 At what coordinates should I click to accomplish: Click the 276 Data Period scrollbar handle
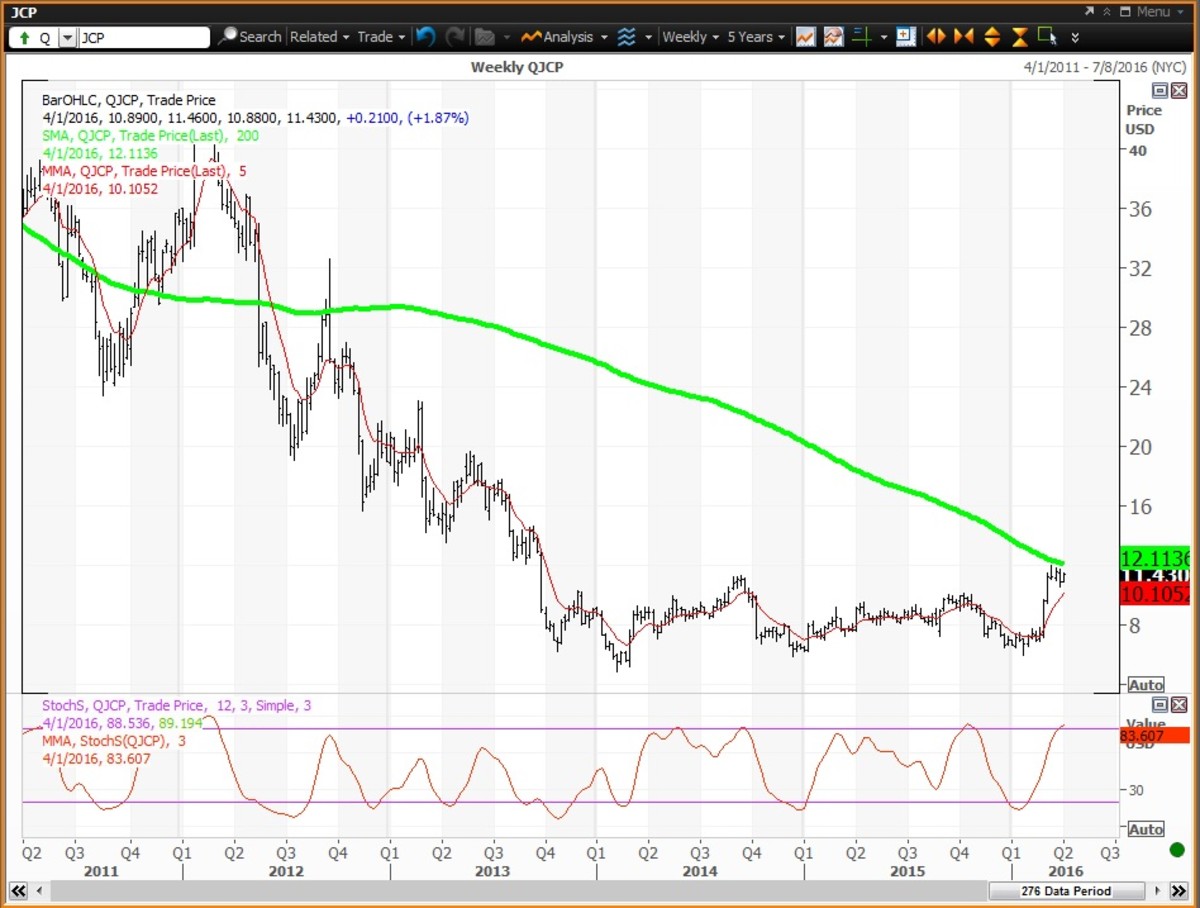tap(1063, 890)
